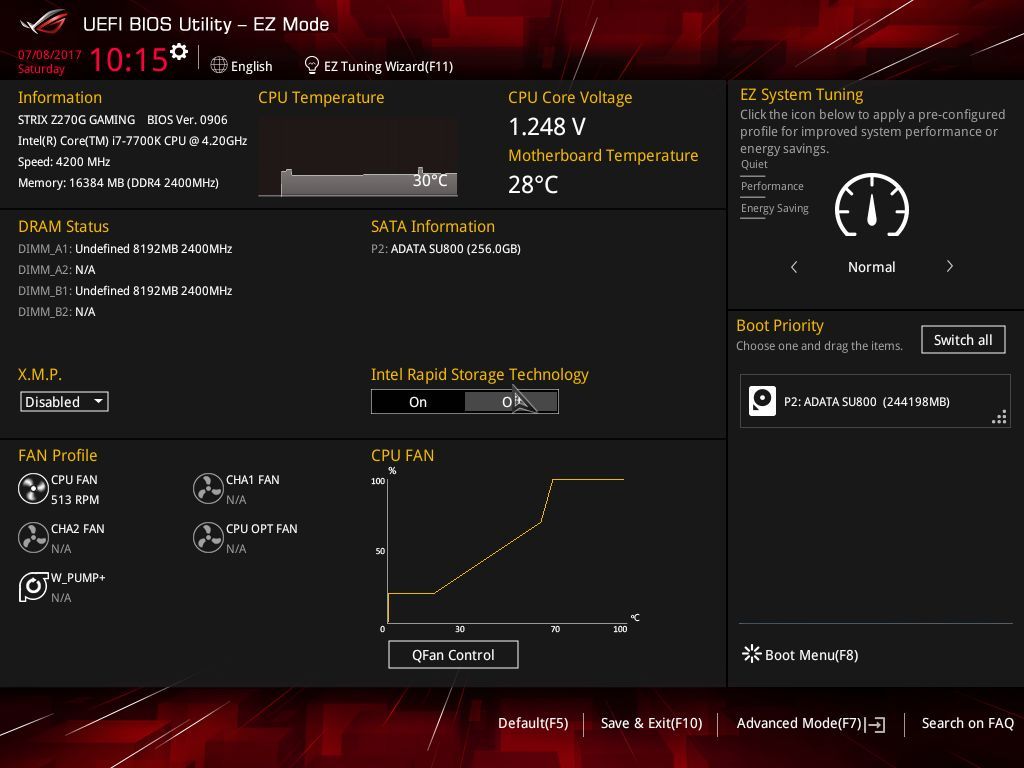
Task: Click SATA P2: ADATA SU800 (256.0GB) entry
Action: click(x=446, y=249)
